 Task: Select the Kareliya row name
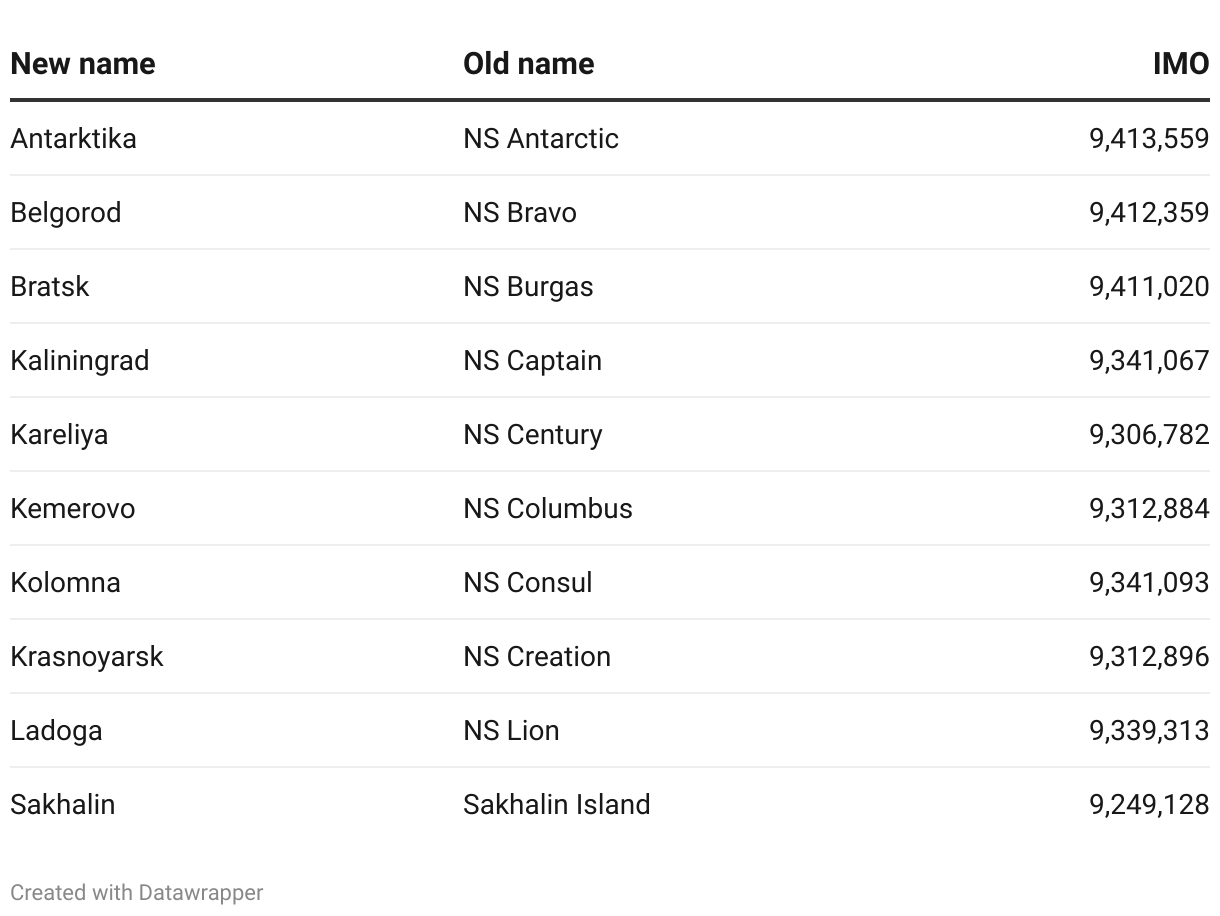pyautogui.click(x=59, y=434)
